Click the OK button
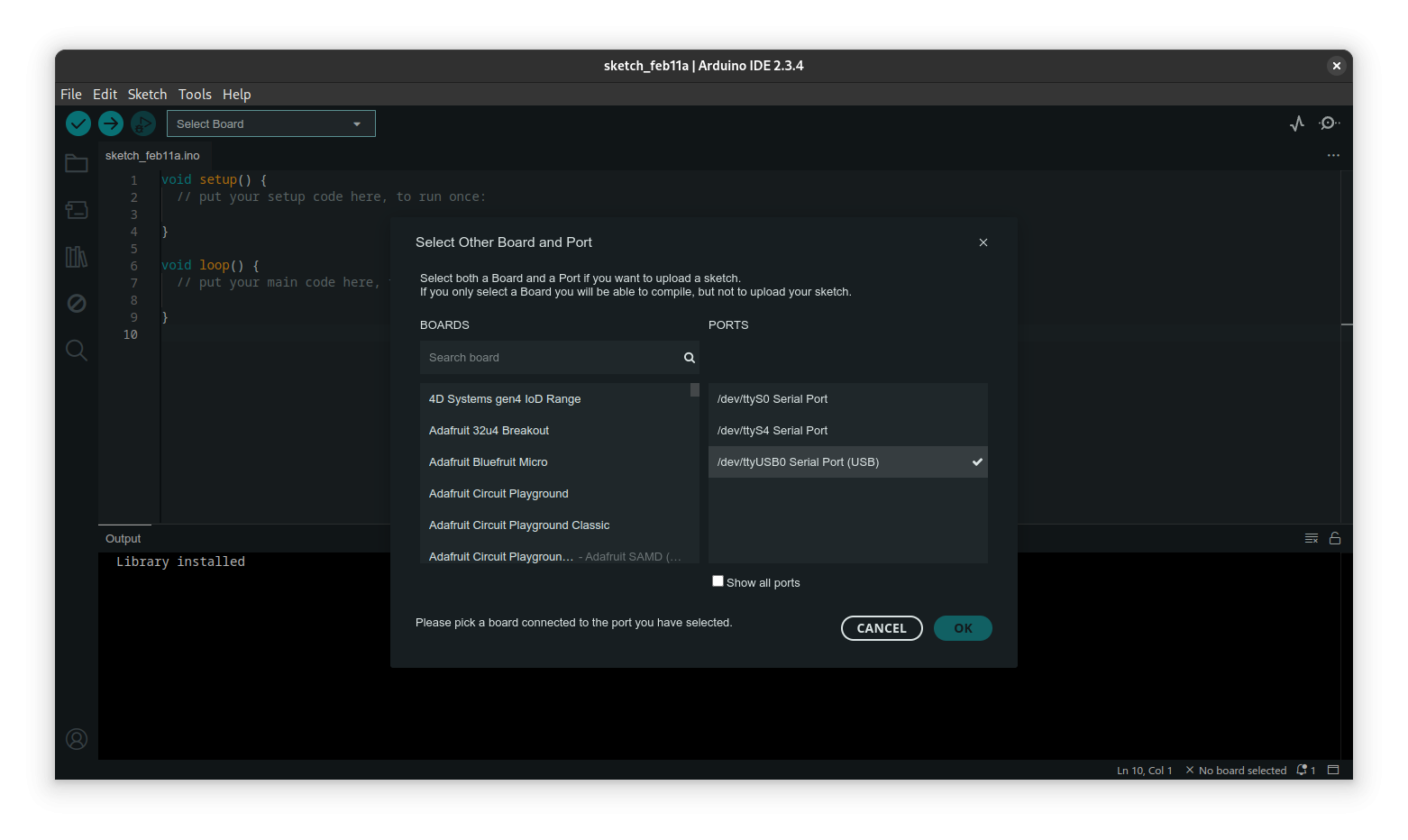 click(x=963, y=628)
